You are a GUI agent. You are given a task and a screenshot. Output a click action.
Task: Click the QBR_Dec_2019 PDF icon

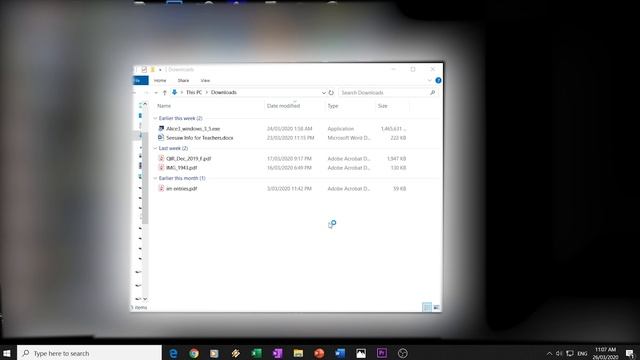coord(161,158)
